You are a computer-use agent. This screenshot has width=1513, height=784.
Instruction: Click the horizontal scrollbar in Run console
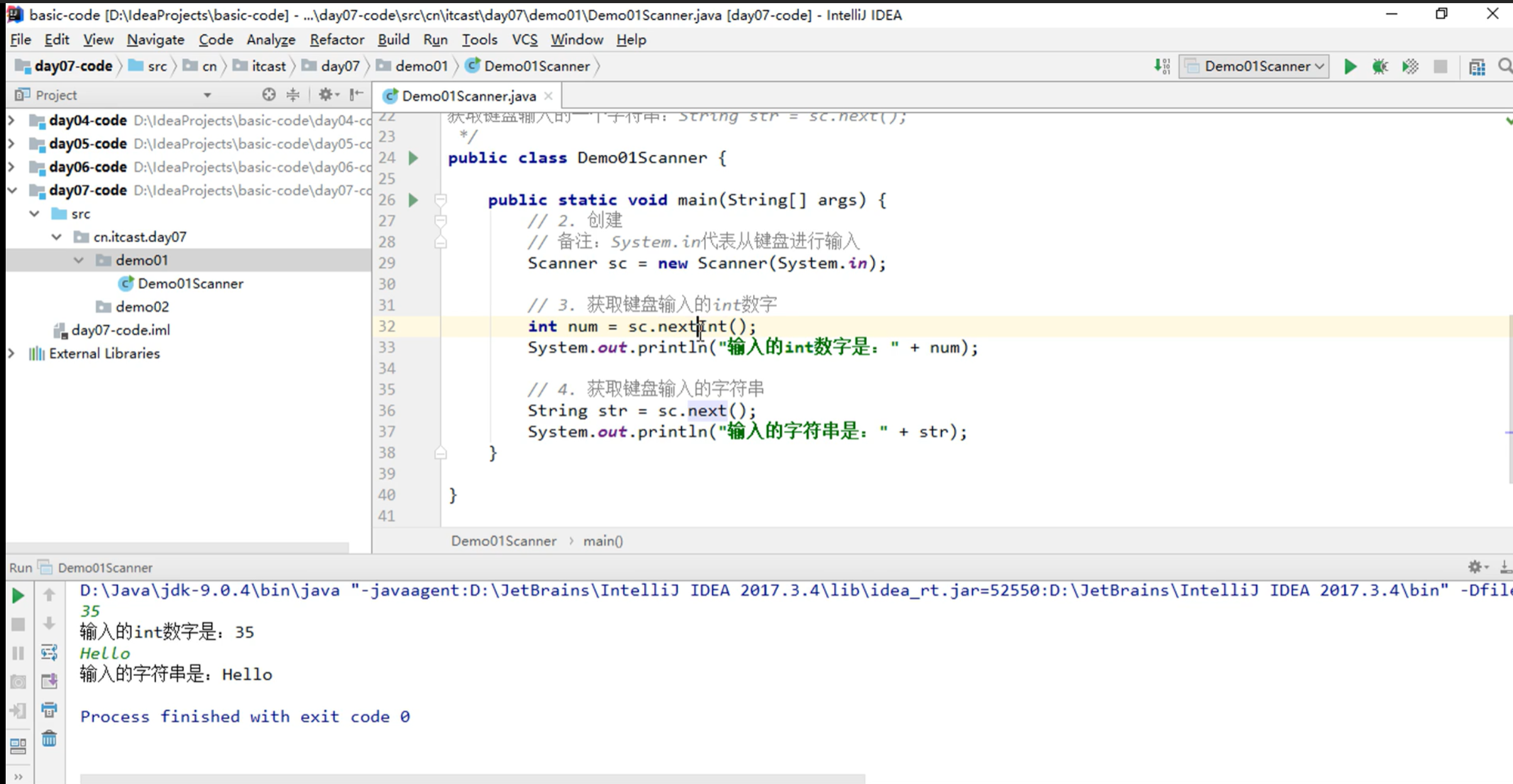471,778
